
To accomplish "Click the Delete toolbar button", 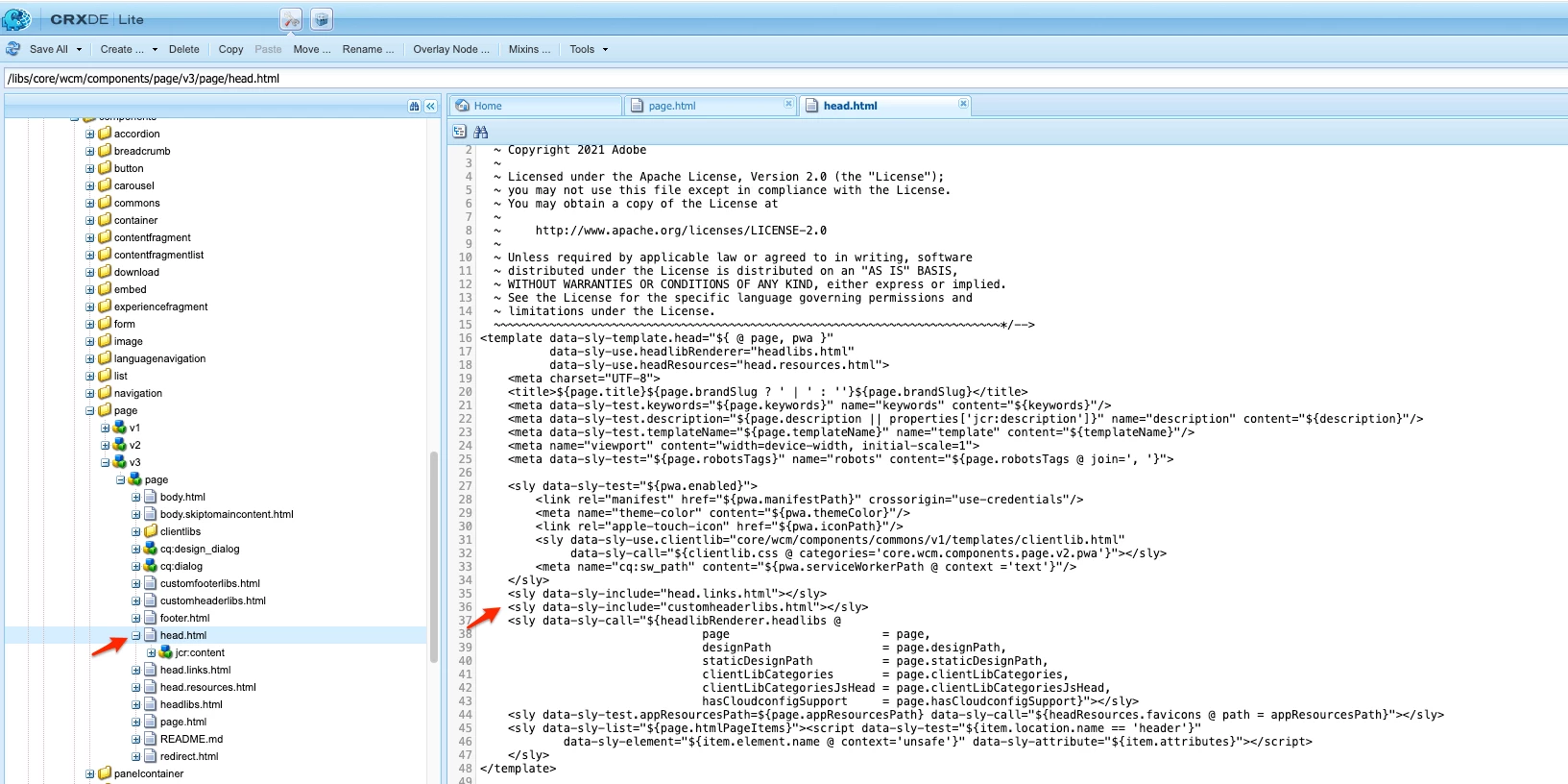I will click(184, 49).
